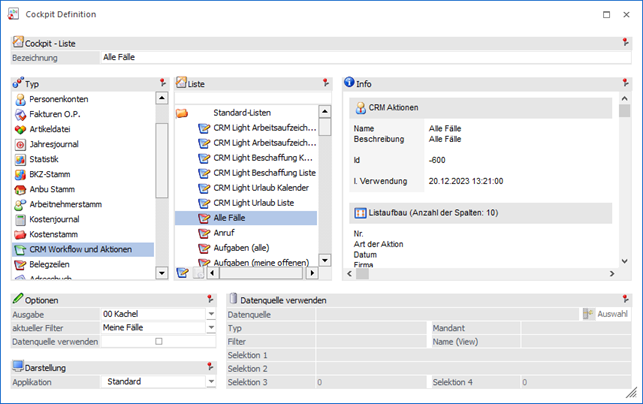Click the Bezeichnung text field
Screen dimensions: 643x404
pyautogui.click(x=360, y=58)
